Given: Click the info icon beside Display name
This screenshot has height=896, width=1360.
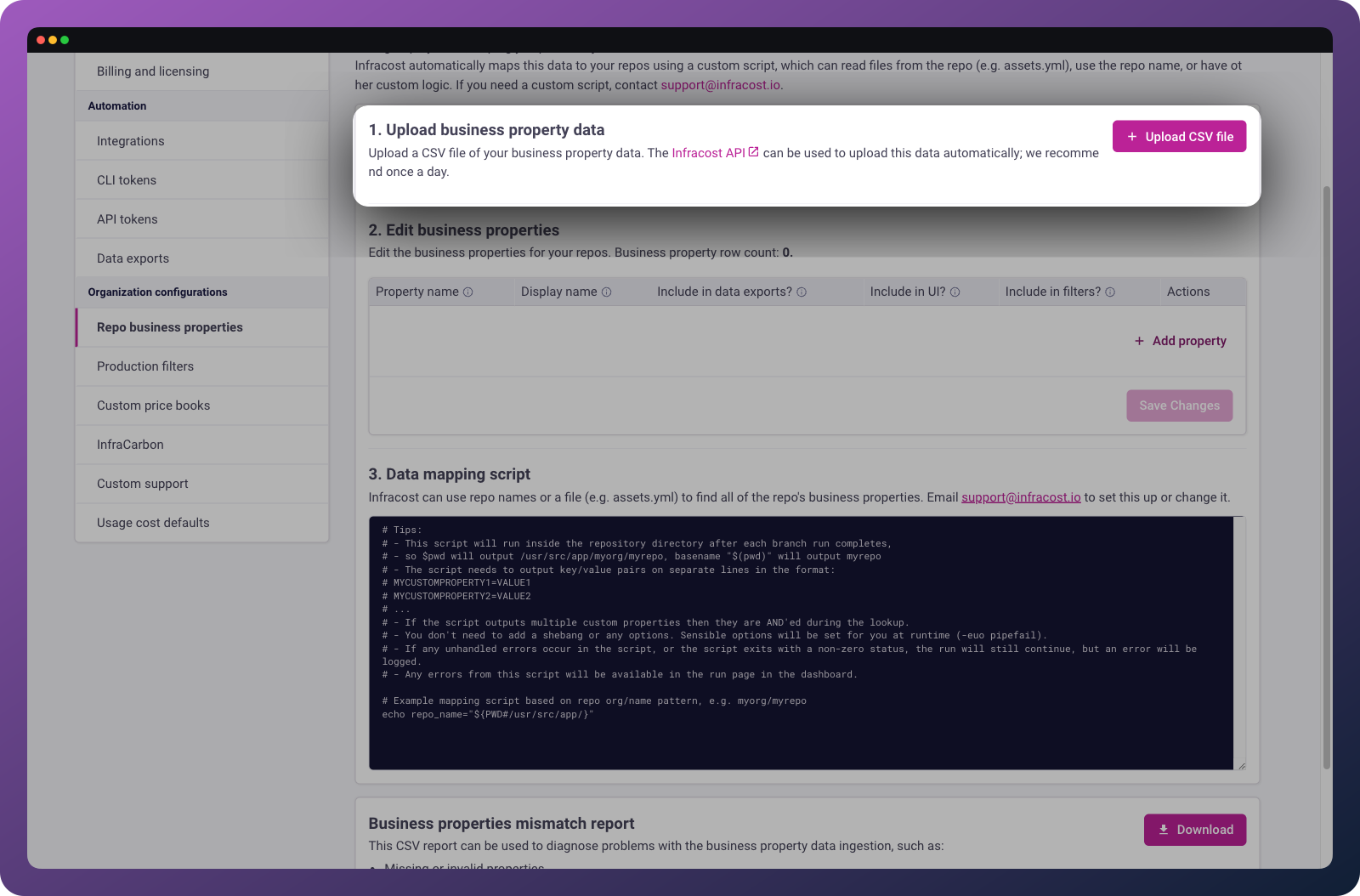Looking at the screenshot, I should 606,292.
